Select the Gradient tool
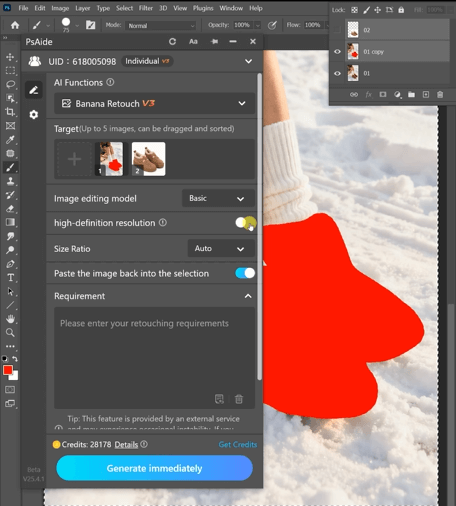456x506 pixels. (x=10, y=222)
